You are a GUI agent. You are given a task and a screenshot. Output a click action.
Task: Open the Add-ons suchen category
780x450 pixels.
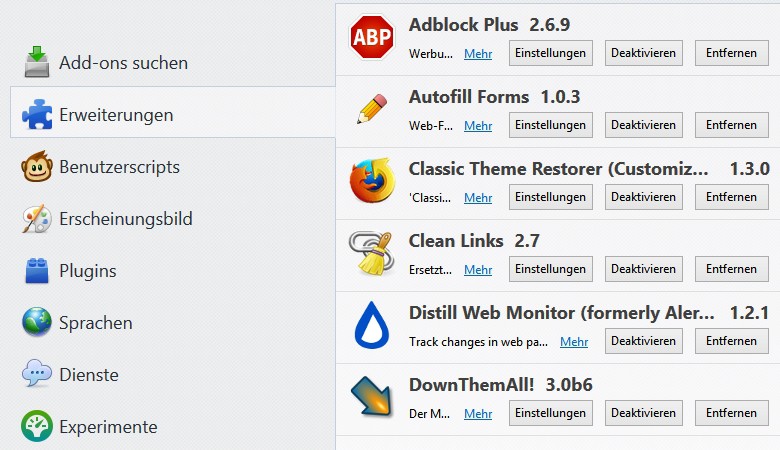click(x=122, y=63)
